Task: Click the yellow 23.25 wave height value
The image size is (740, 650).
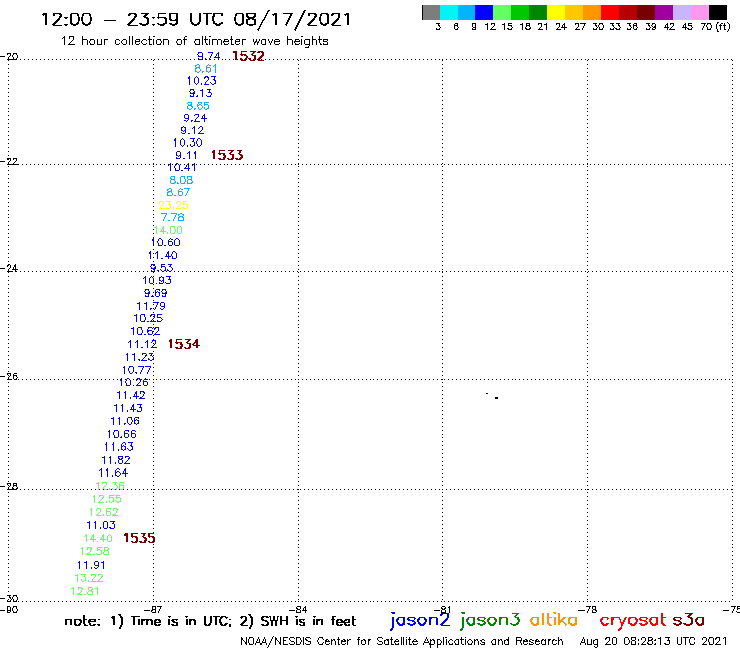Action: coord(174,205)
